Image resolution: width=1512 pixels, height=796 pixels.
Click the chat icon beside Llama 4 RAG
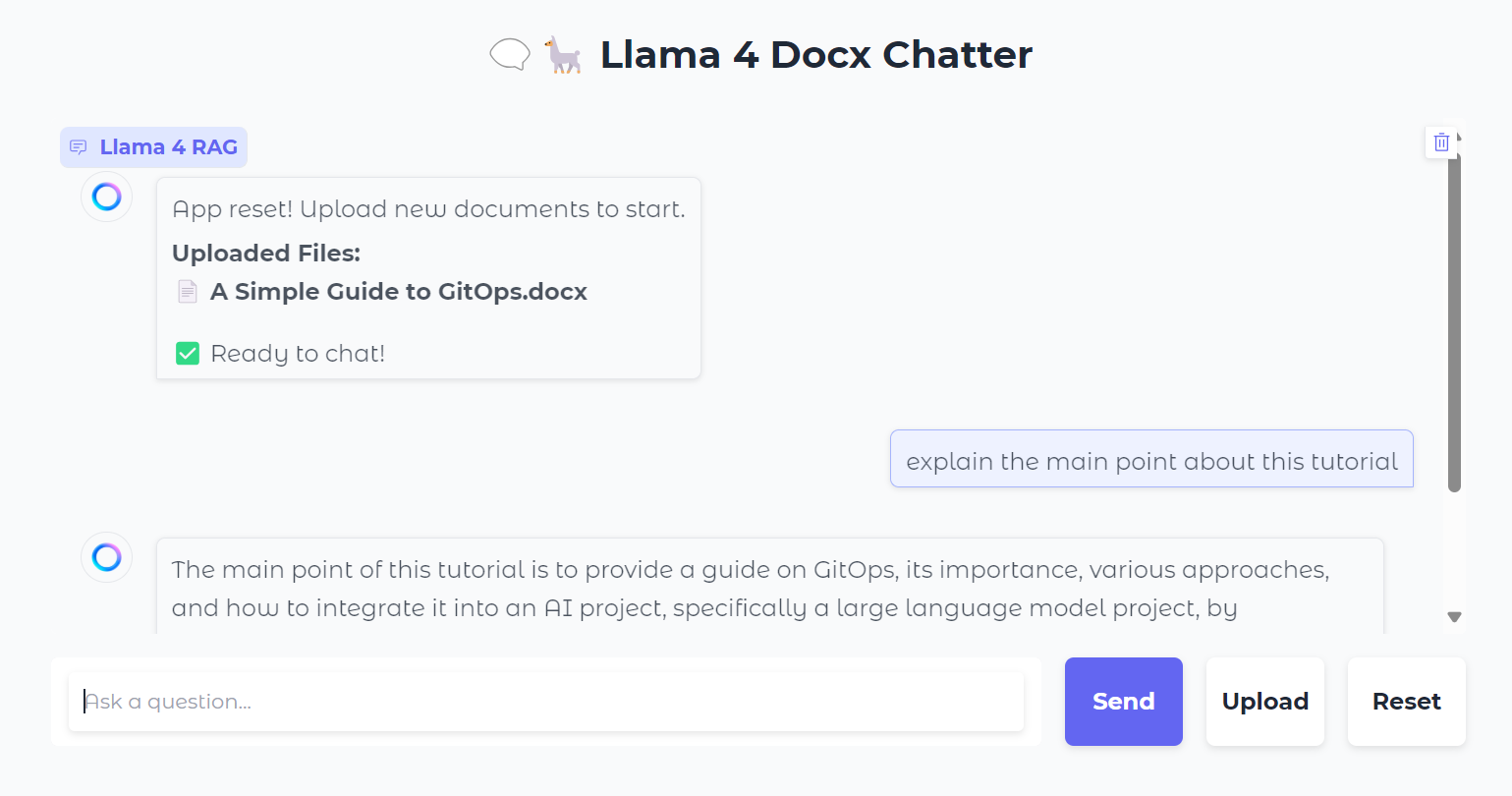79,147
